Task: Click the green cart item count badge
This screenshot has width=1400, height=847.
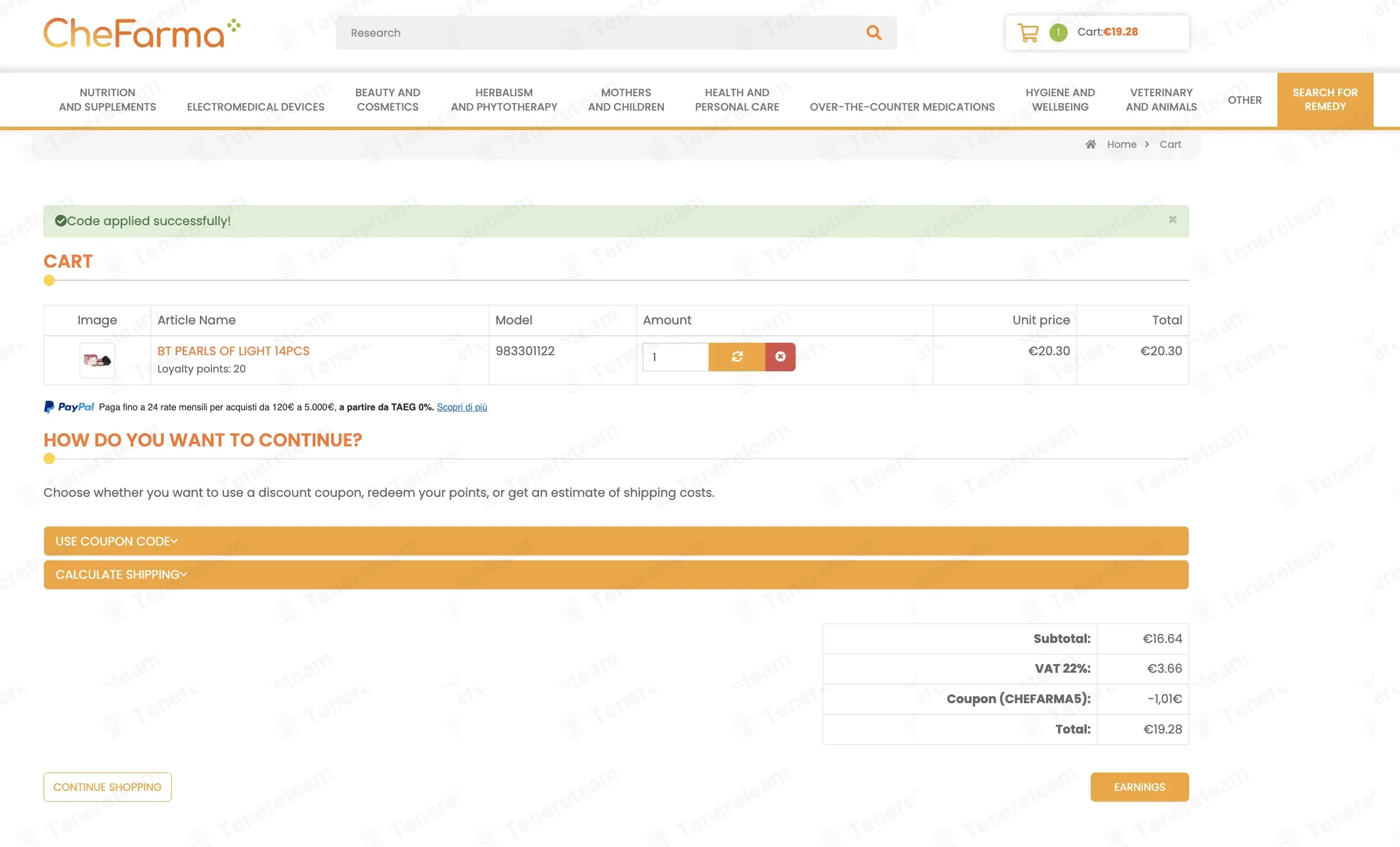Action: point(1058,33)
